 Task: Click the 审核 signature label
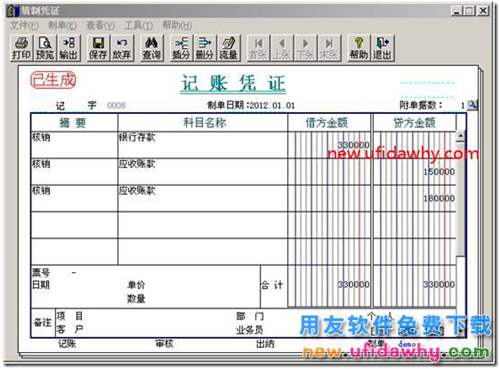[x=164, y=343]
